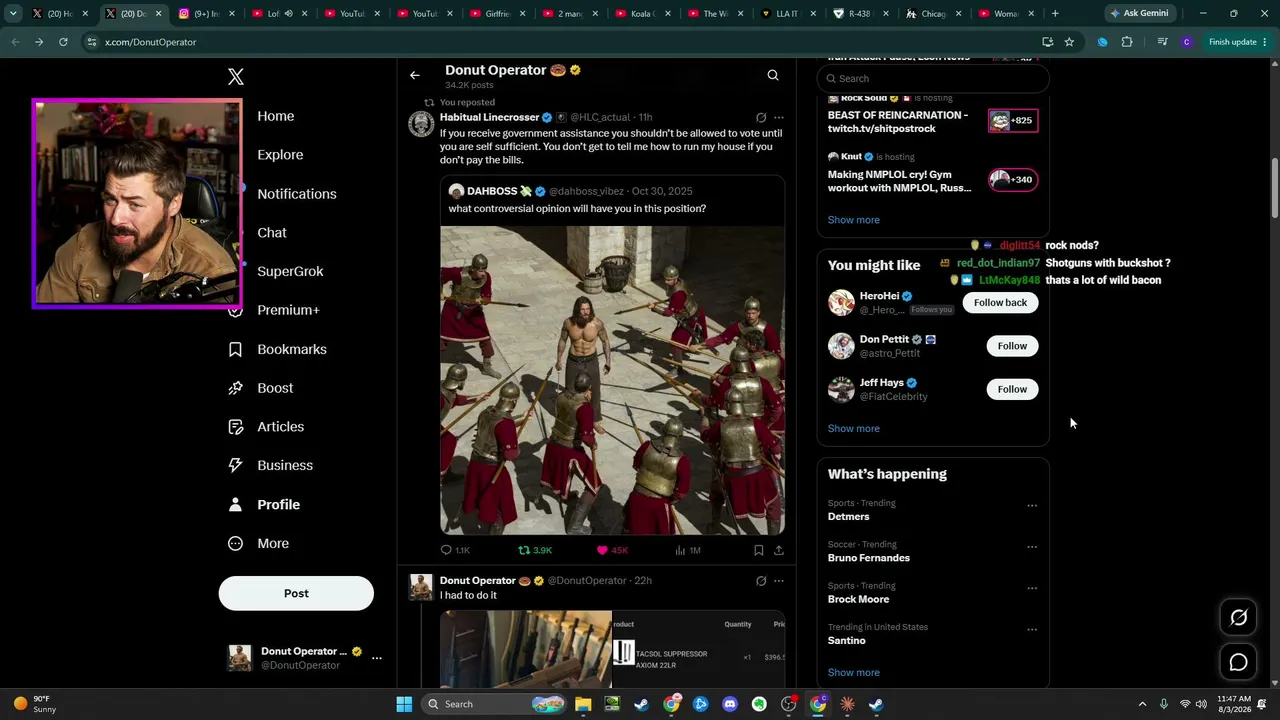1280x720 pixels.
Task: Undo repost on the 3.9K reposts button
Action: pyautogui.click(x=535, y=550)
